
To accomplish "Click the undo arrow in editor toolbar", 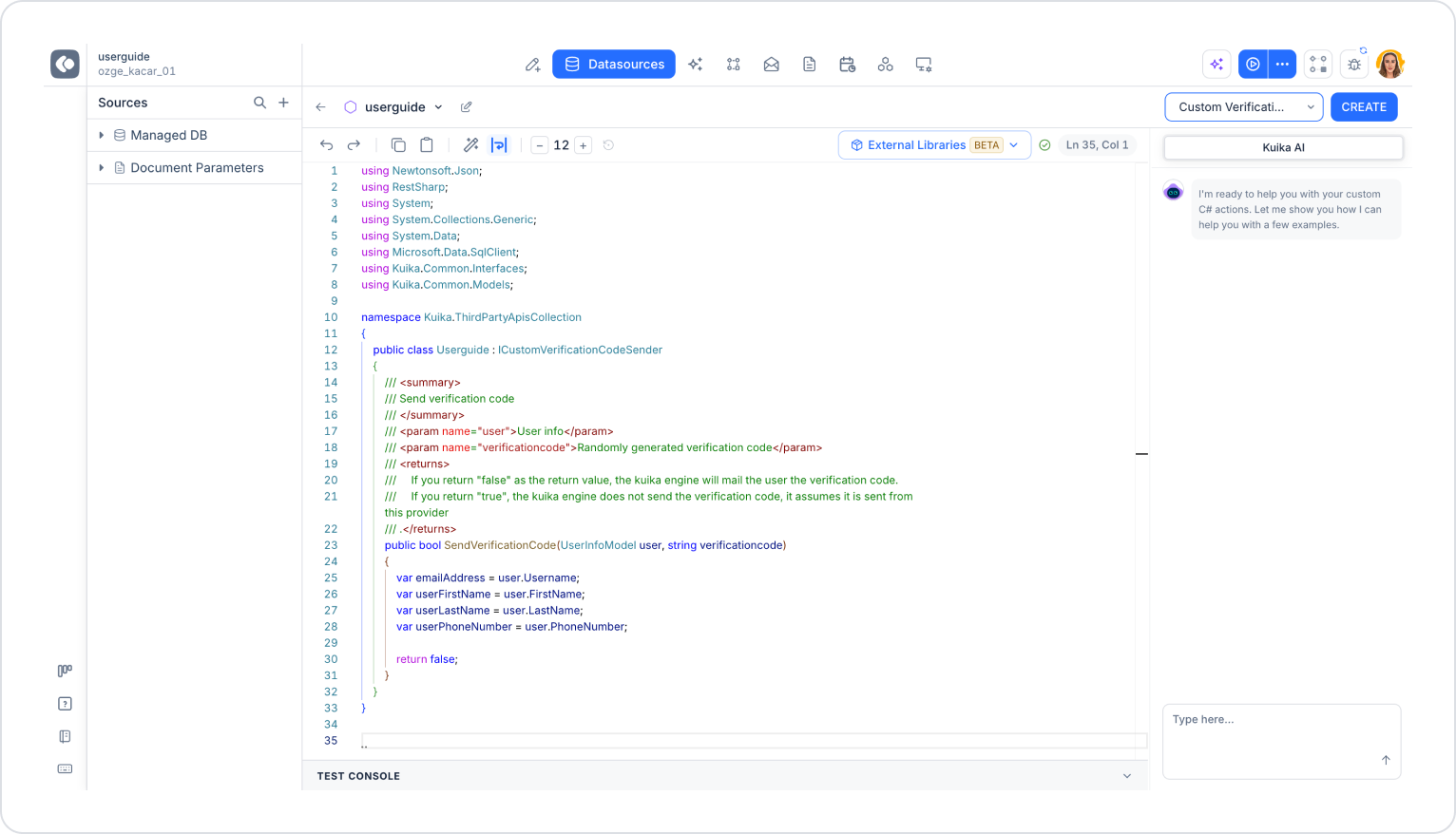I will 326,145.
